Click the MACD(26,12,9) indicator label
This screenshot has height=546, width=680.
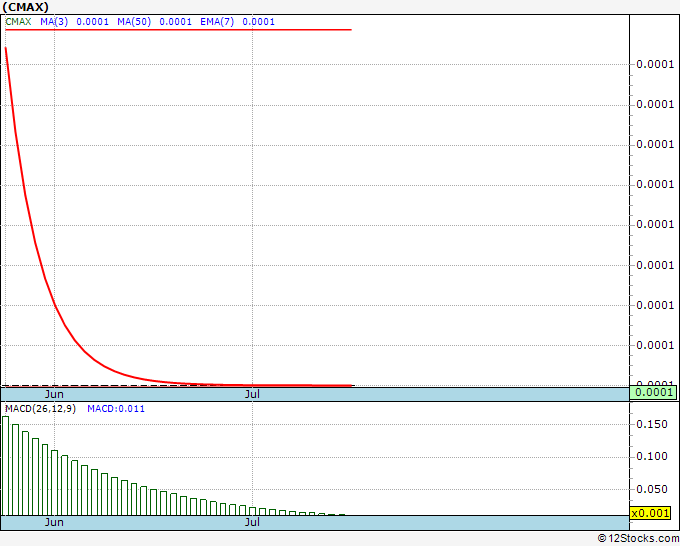coord(40,409)
